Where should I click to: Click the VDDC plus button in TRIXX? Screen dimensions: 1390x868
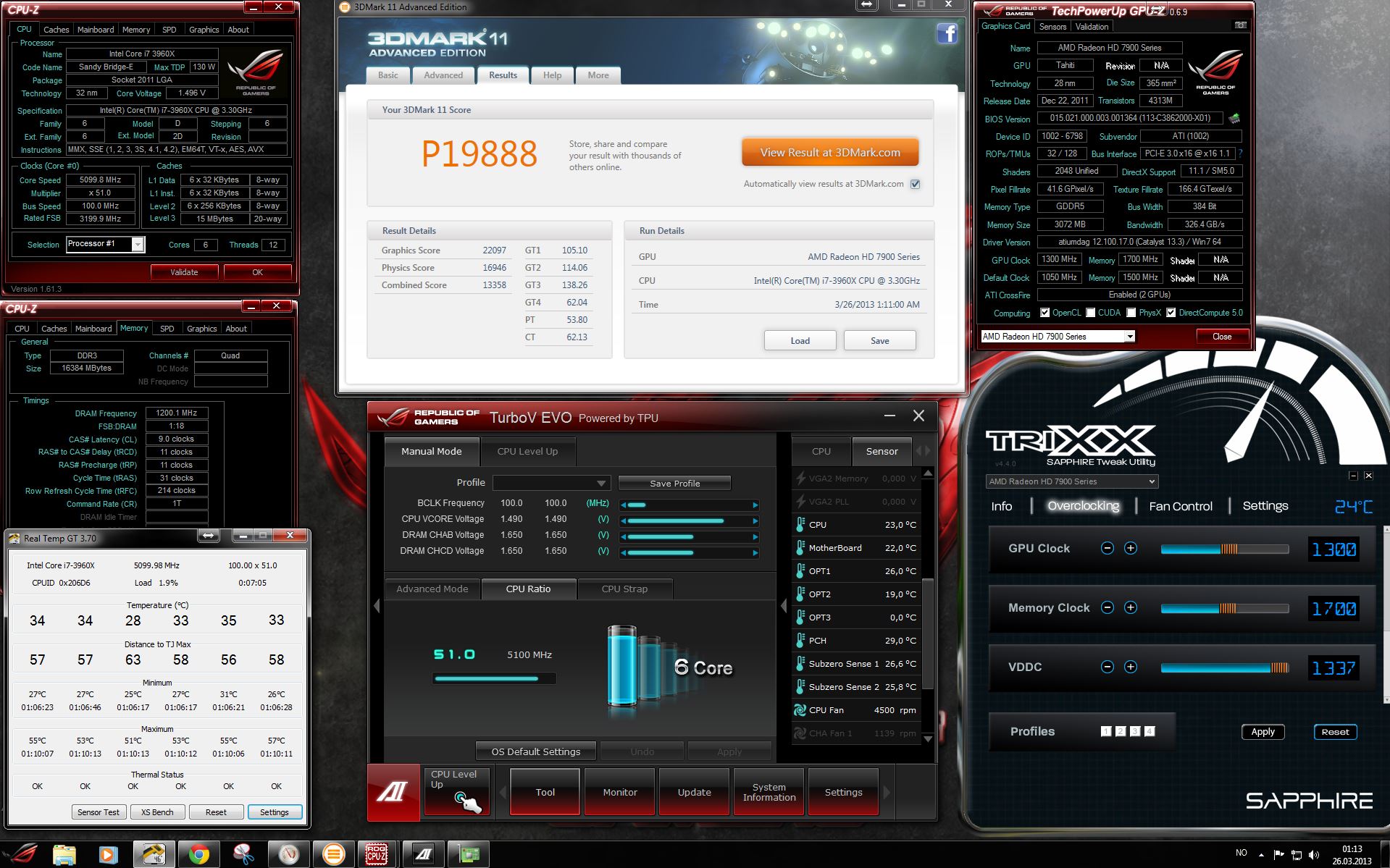[x=1130, y=667]
